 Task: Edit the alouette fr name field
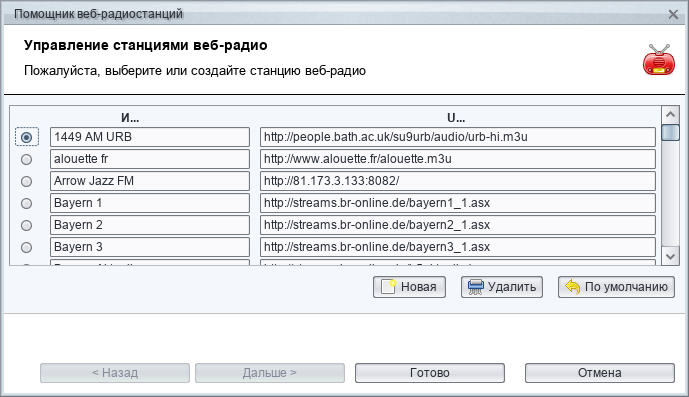click(150, 159)
